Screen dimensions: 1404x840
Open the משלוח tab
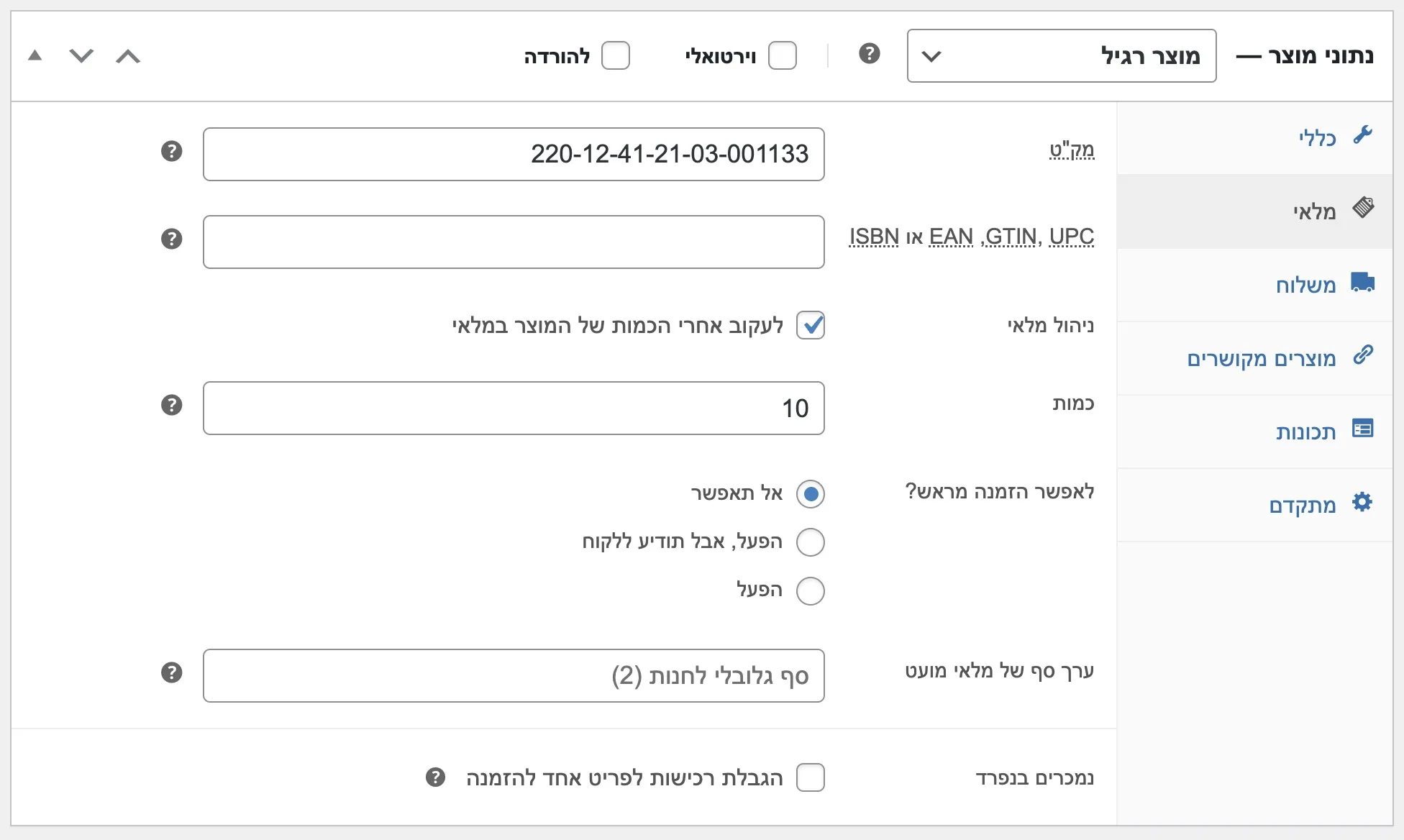[x=1255, y=285]
